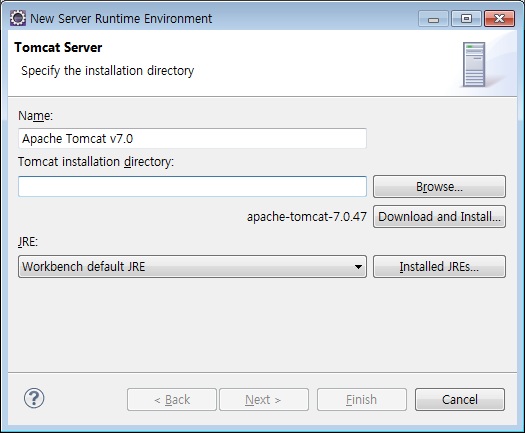Expand the Workbench default JRE dropdown arrow

pyautogui.click(x=358, y=267)
